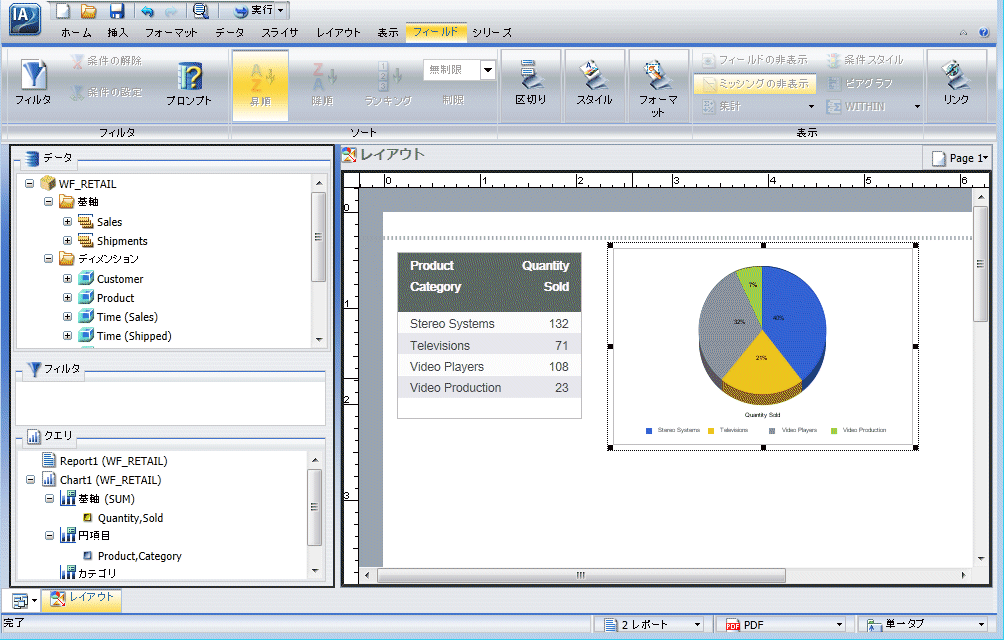The width and height of the screenshot is (1004, 640).
Task: Switch to the 表示 ribbon tab
Action: pyautogui.click(x=387, y=33)
